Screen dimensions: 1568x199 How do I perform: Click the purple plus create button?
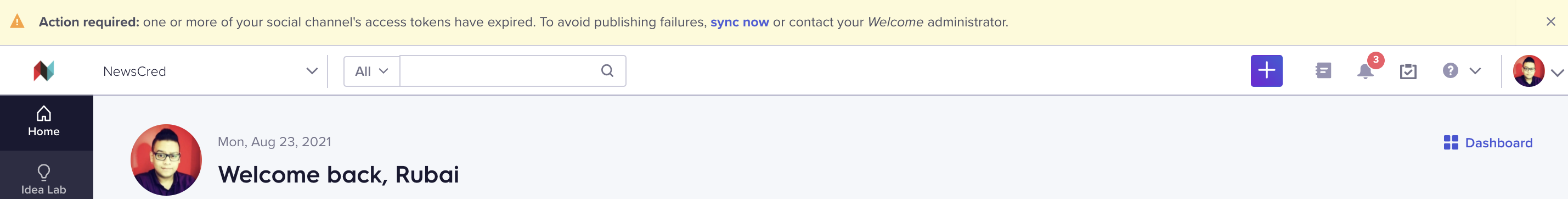click(x=1266, y=71)
